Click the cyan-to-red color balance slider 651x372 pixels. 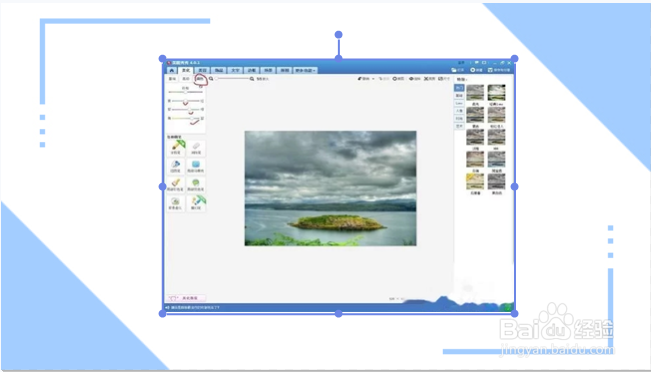click(x=185, y=101)
